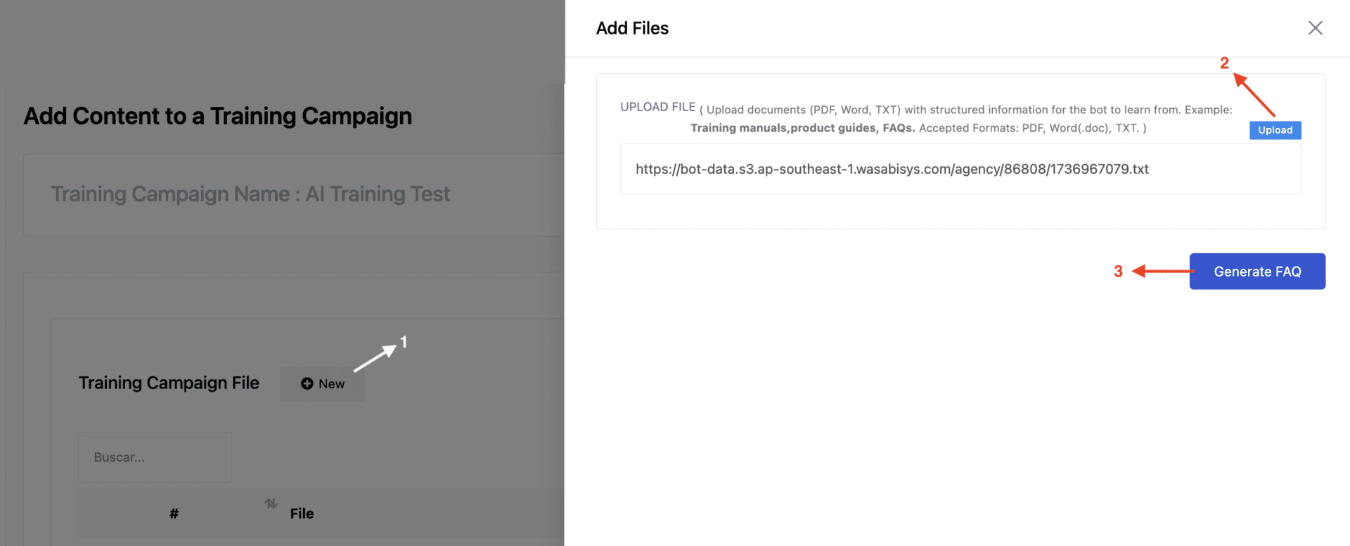Image resolution: width=1350 pixels, height=546 pixels.
Task: Click the red number 3 annotation
Action: pyautogui.click(x=1118, y=271)
